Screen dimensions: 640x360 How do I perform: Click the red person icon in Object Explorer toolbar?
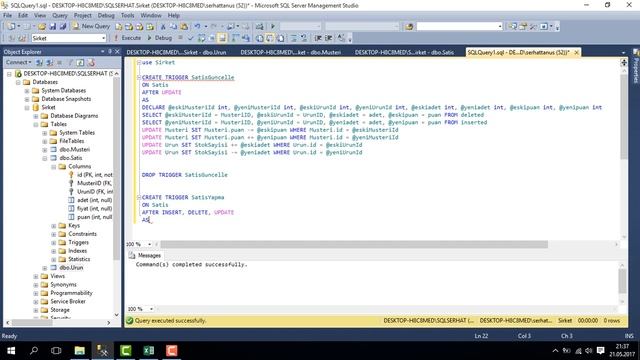point(91,62)
